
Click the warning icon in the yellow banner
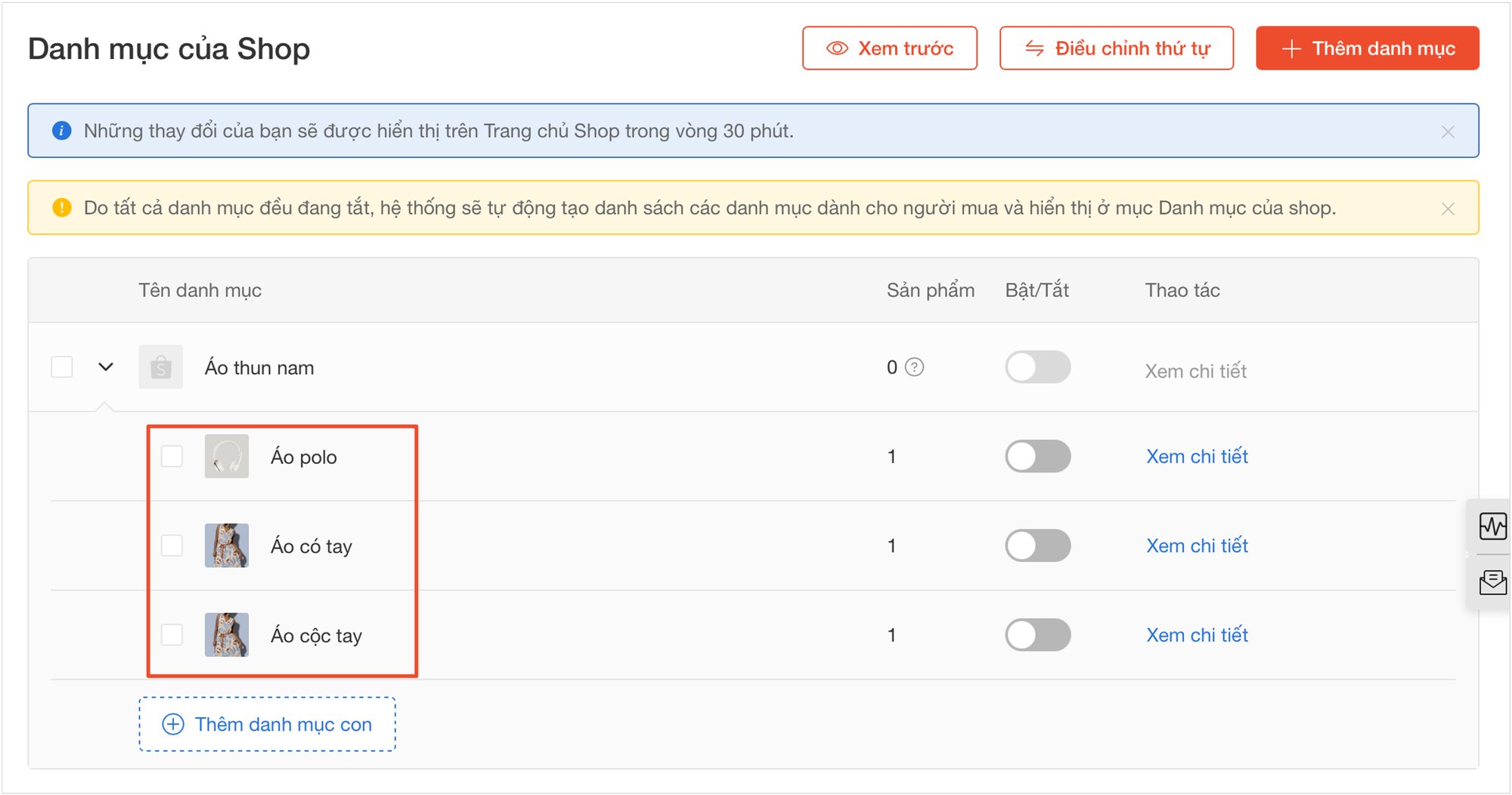point(61,207)
